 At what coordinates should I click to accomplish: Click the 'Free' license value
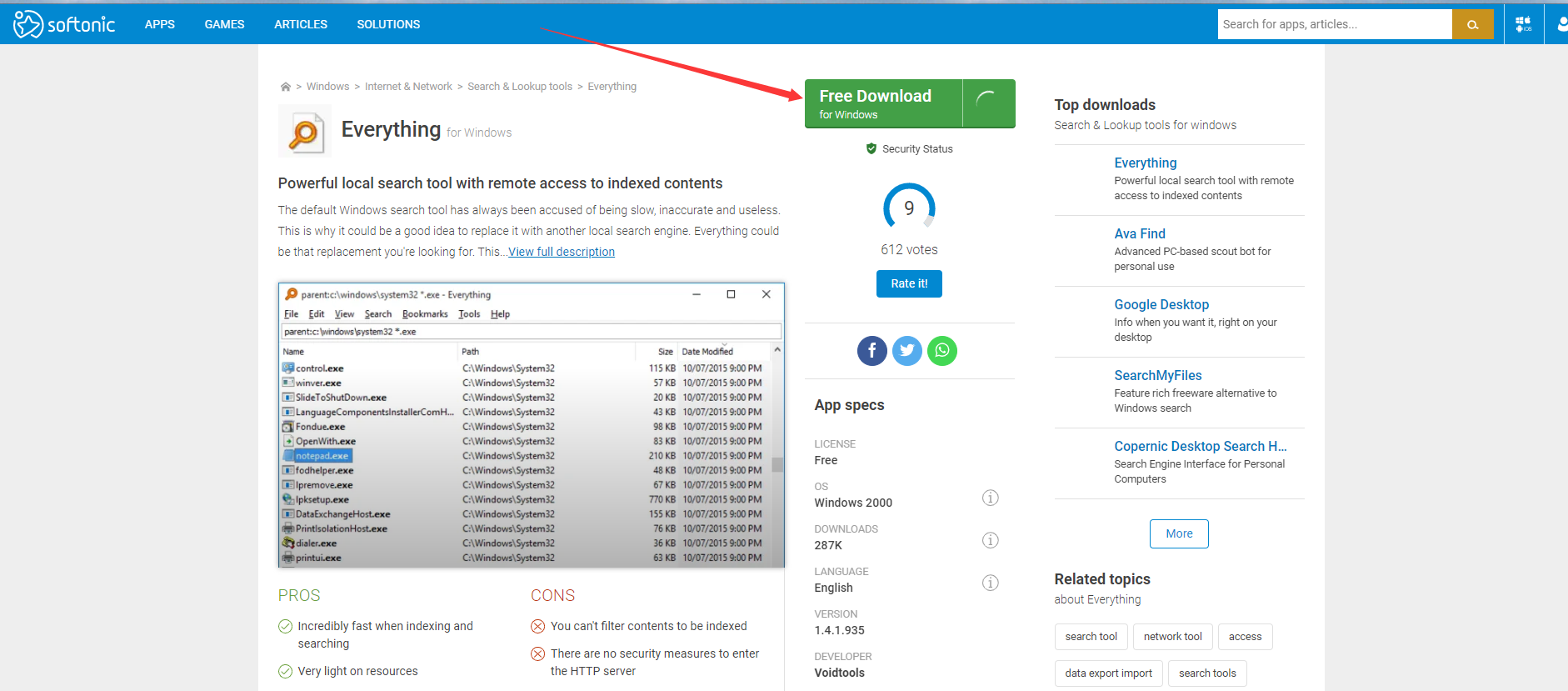pyautogui.click(x=826, y=460)
